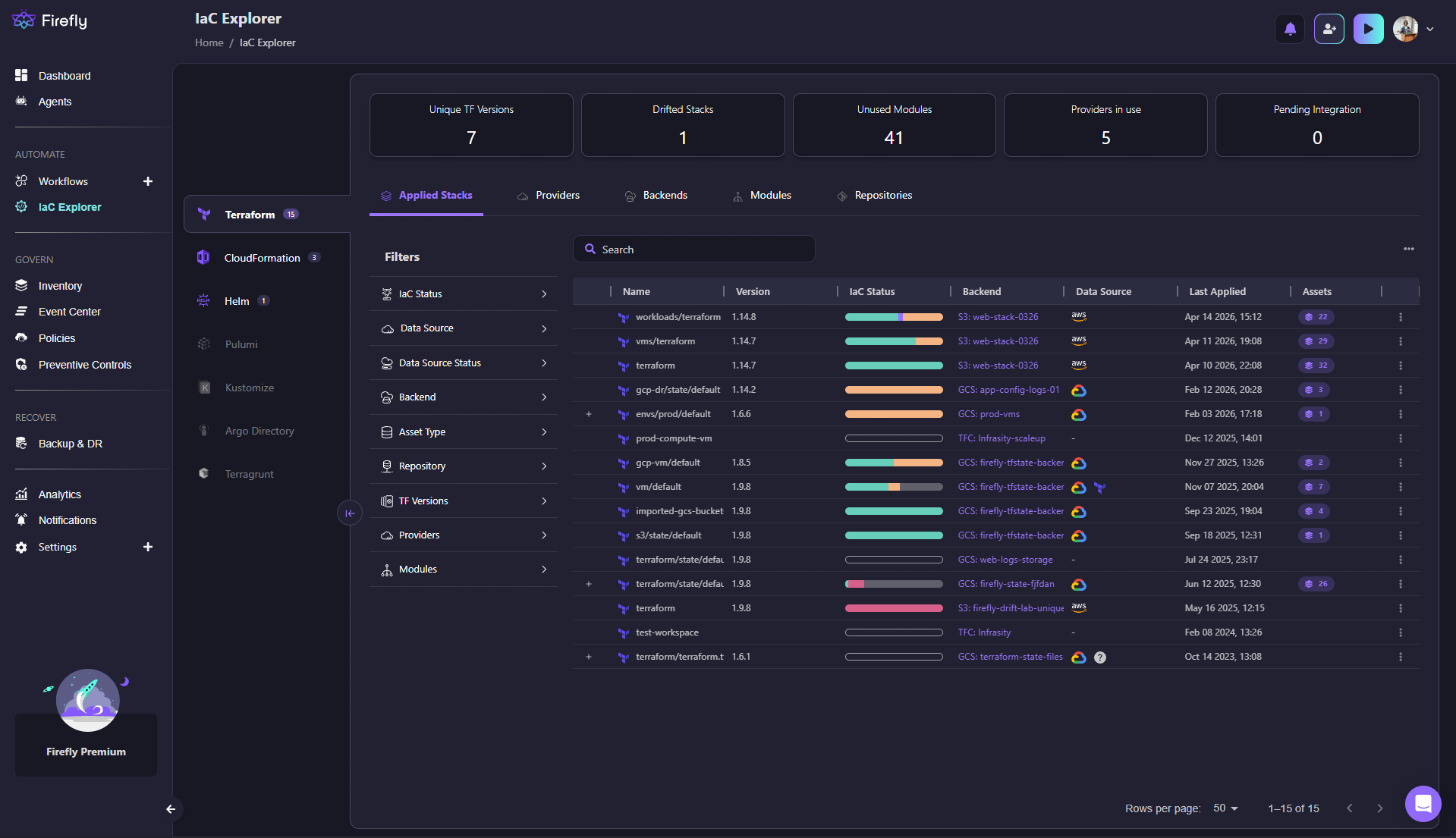Screen dimensions: 1456x838
Task: Expand Asset Type filter
Action: (x=464, y=432)
